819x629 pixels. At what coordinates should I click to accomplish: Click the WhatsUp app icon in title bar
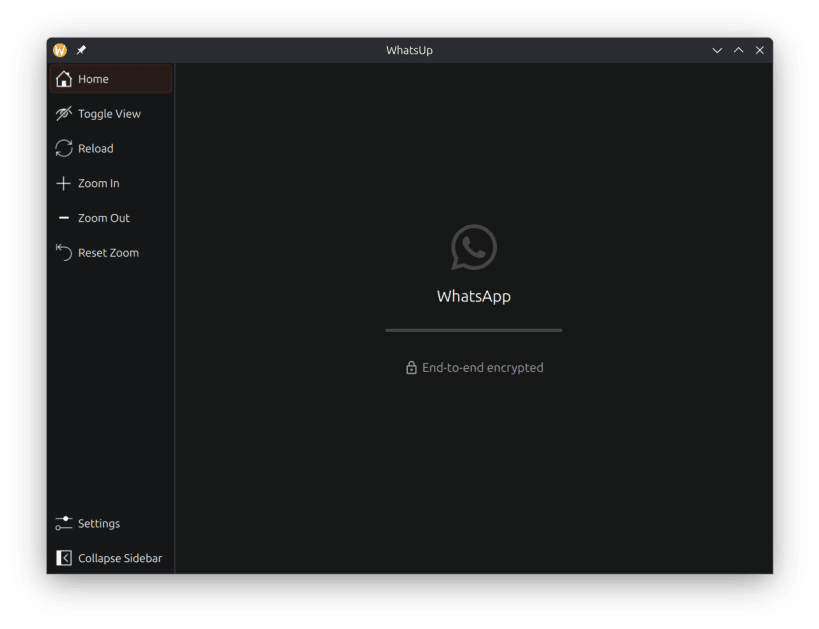point(60,50)
